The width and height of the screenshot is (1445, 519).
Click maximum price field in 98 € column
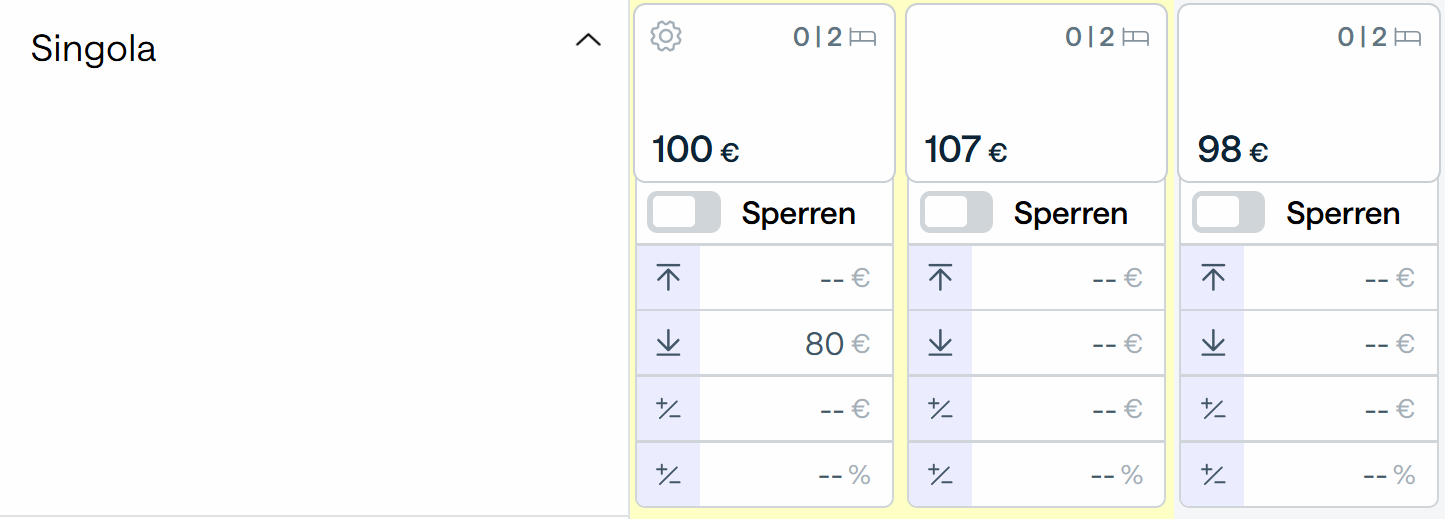click(1340, 278)
